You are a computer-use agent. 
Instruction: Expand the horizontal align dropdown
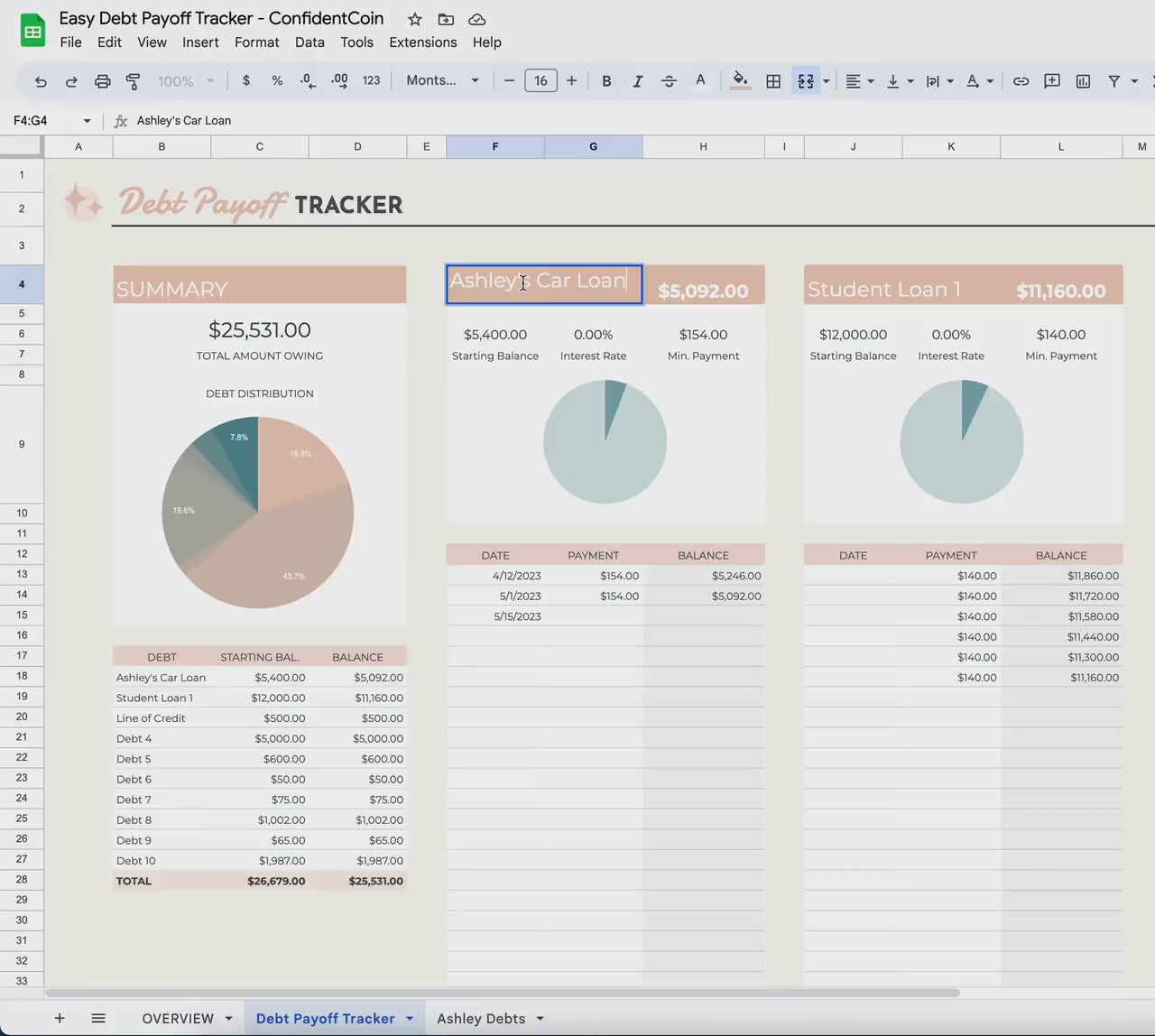pos(860,81)
